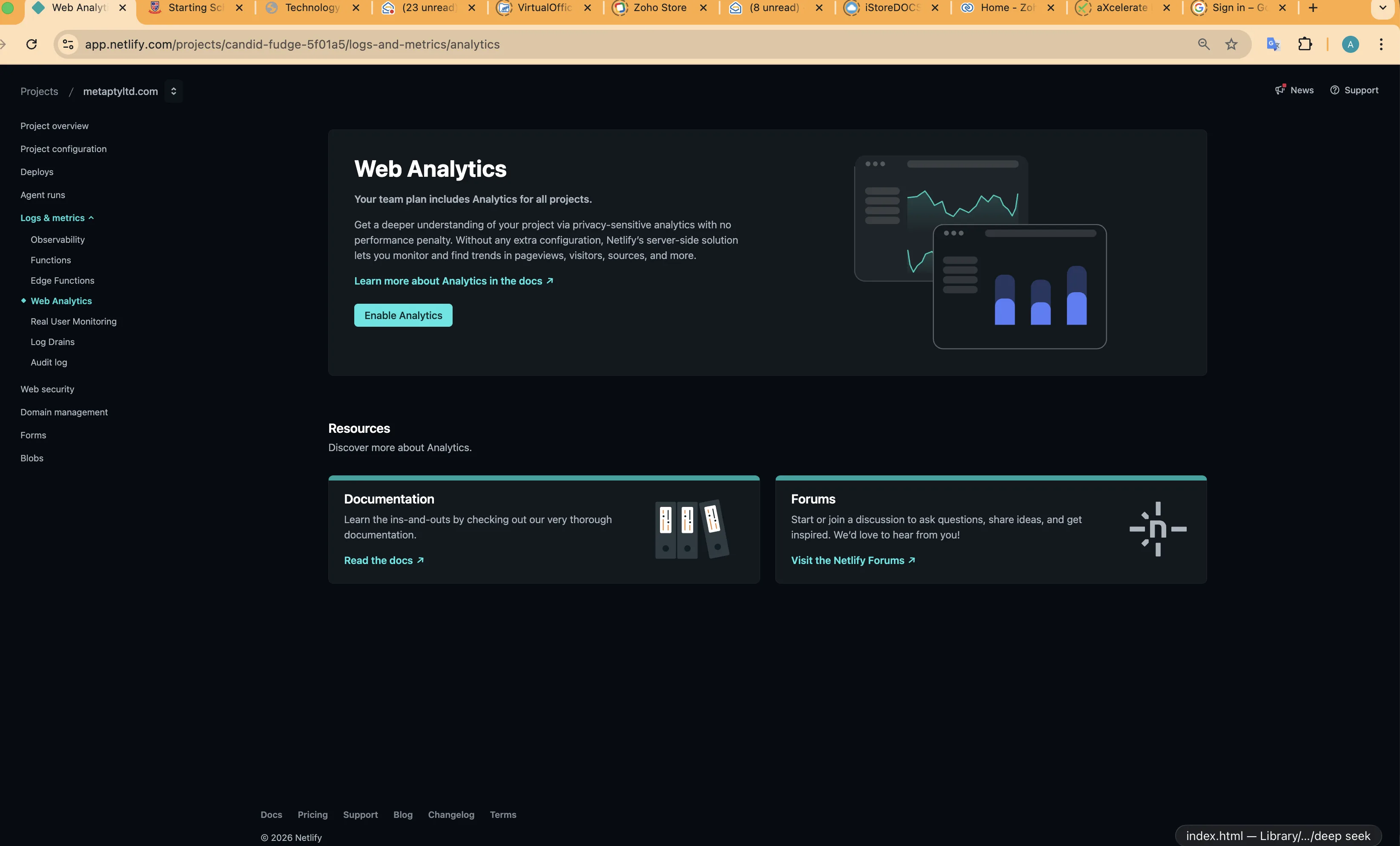
Task: Click the Enable Analytics button
Action: pos(403,316)
